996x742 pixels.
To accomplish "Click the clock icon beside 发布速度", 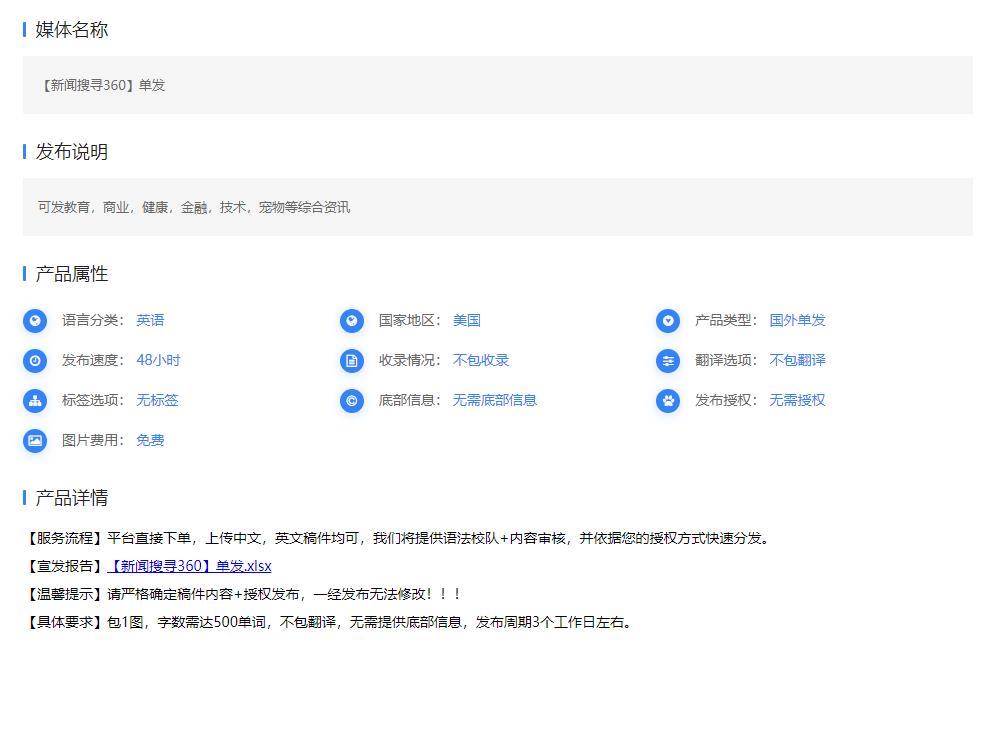I will pyautogui.click(x=35, y=361).
